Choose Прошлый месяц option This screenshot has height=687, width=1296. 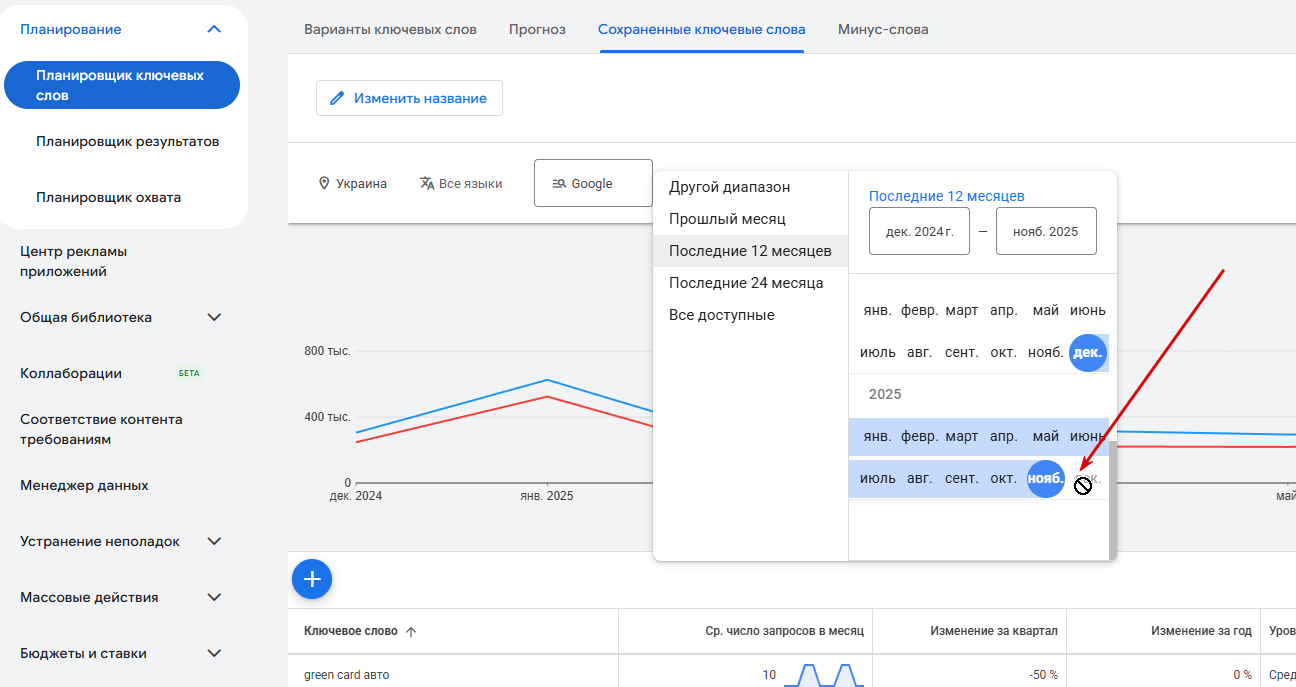click(750, 219)
